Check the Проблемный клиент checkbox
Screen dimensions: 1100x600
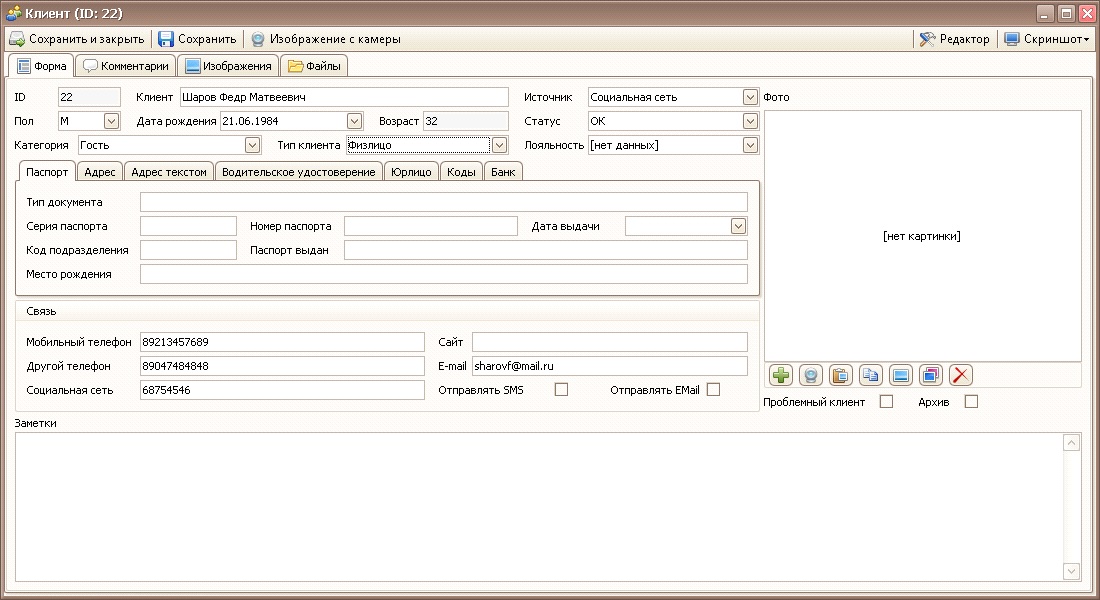[887, 401]
